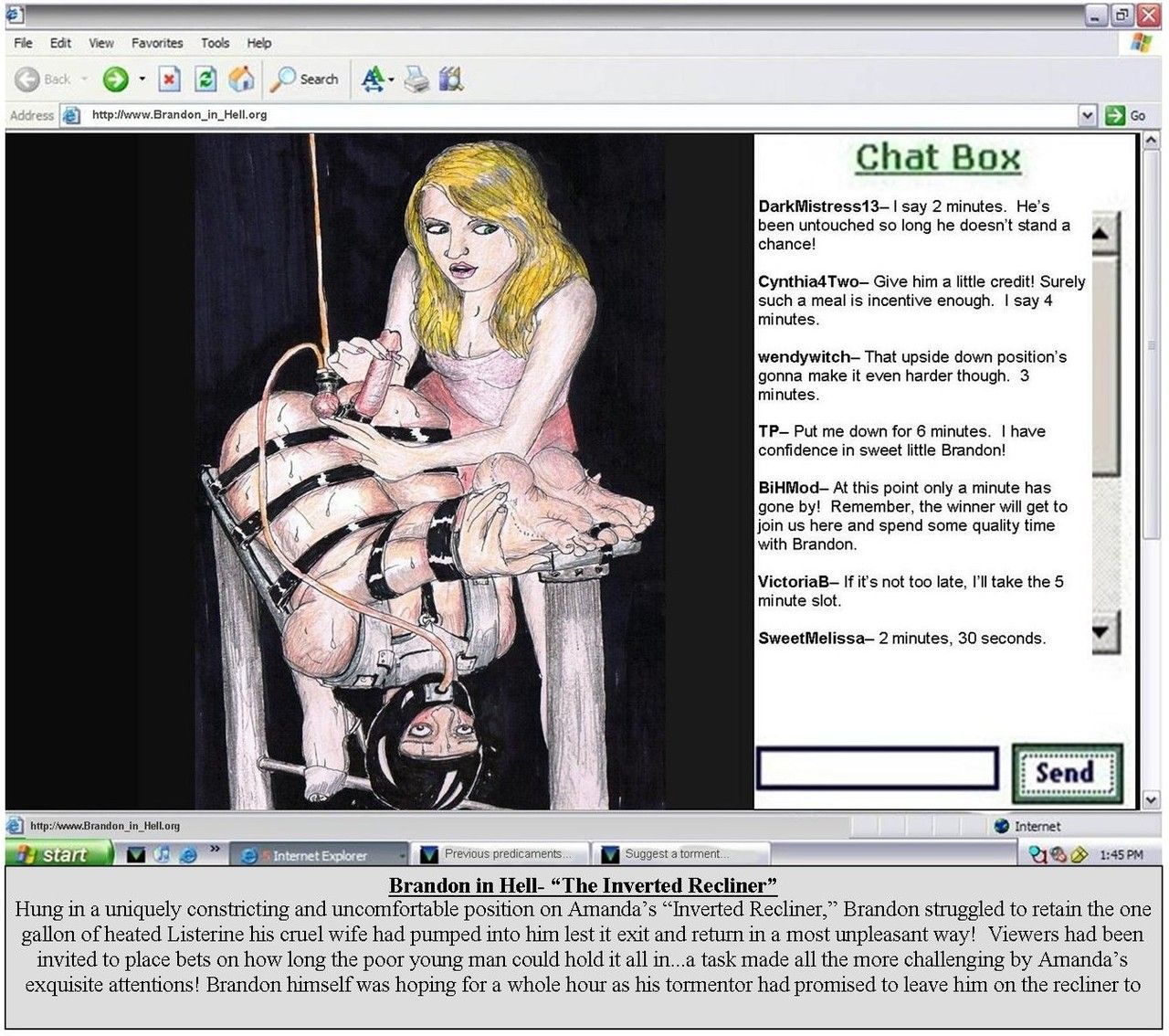Expand the quick launch chevron on taskbar
The height and width of the screenshot is (1036, 1169).
pos(216,850)
